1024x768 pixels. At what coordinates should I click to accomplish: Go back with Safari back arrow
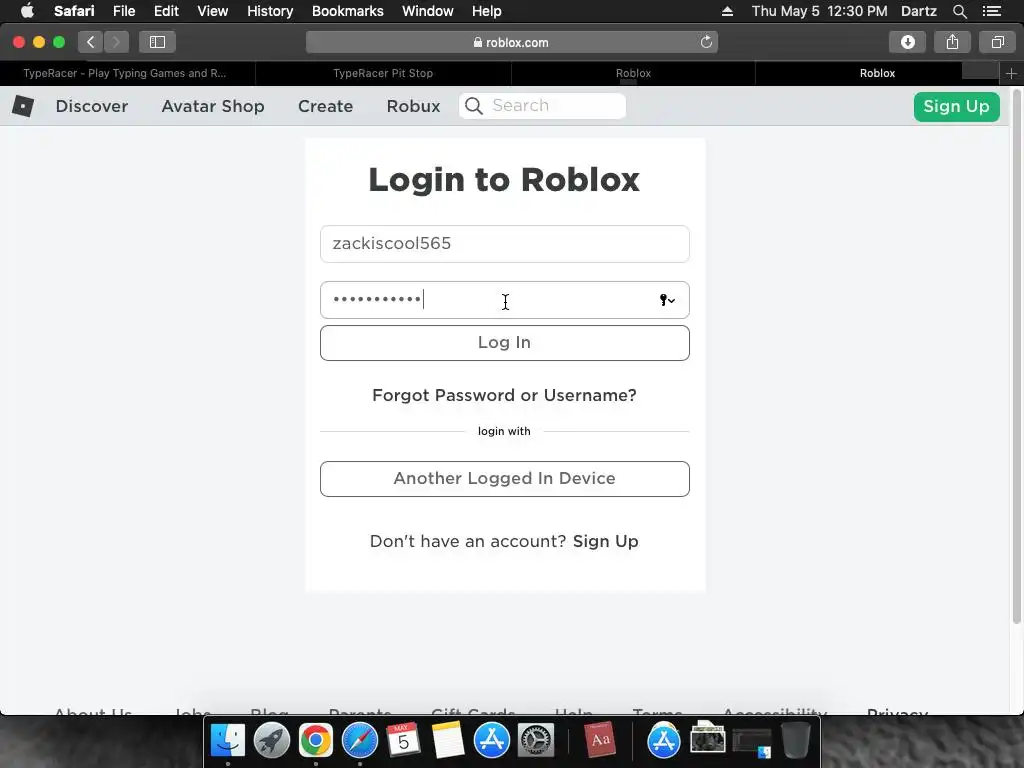tap(91, 42)
